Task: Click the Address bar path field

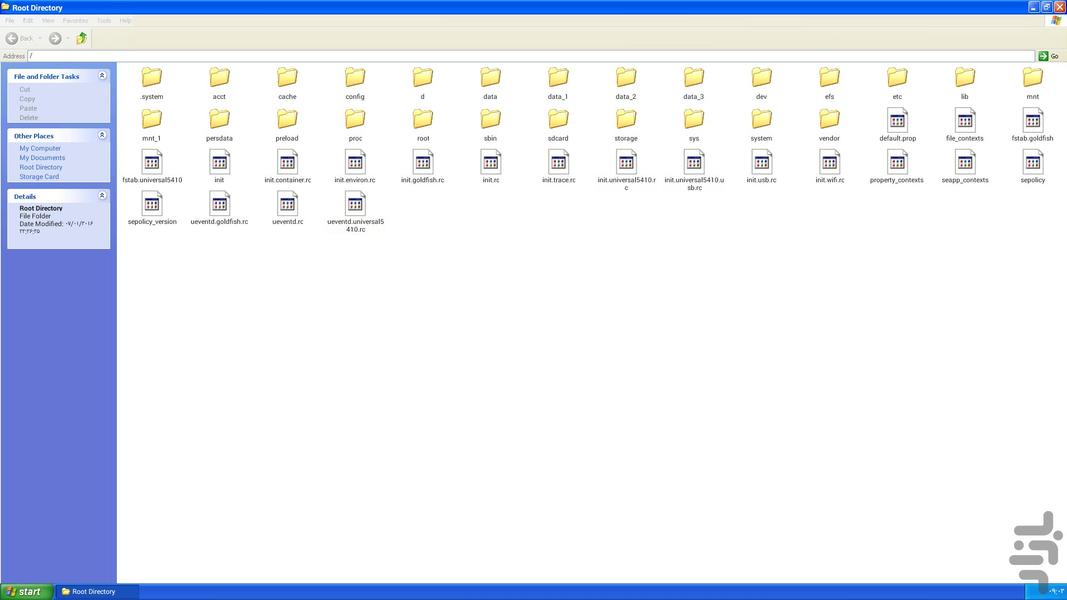Action: 530,56
